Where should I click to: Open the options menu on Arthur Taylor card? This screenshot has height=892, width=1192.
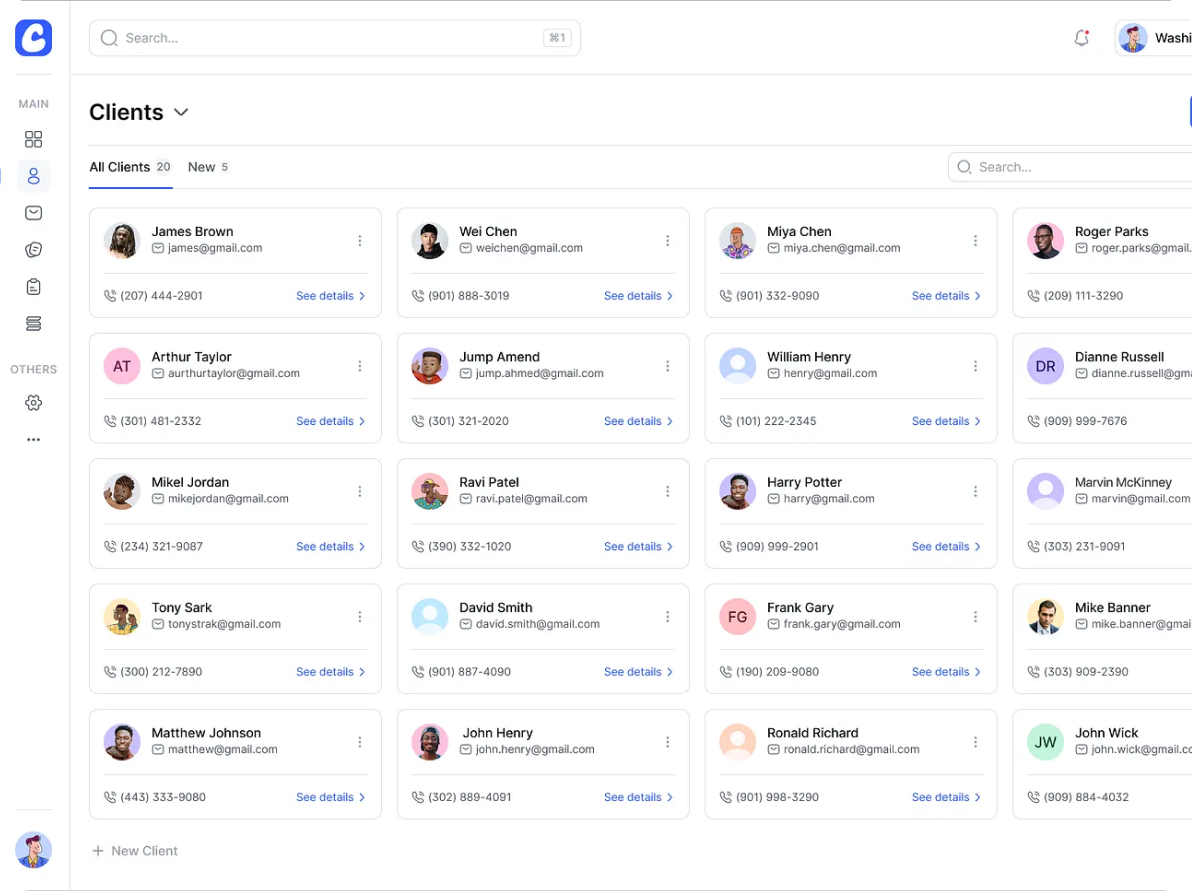(360, 367)
